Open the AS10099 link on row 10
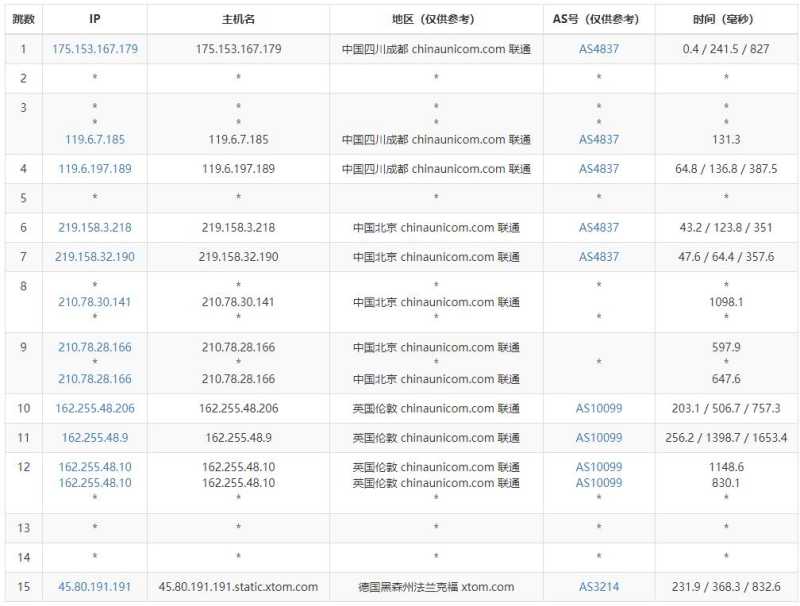Screen dimensions: 800x606 click(x=598, y=408)
